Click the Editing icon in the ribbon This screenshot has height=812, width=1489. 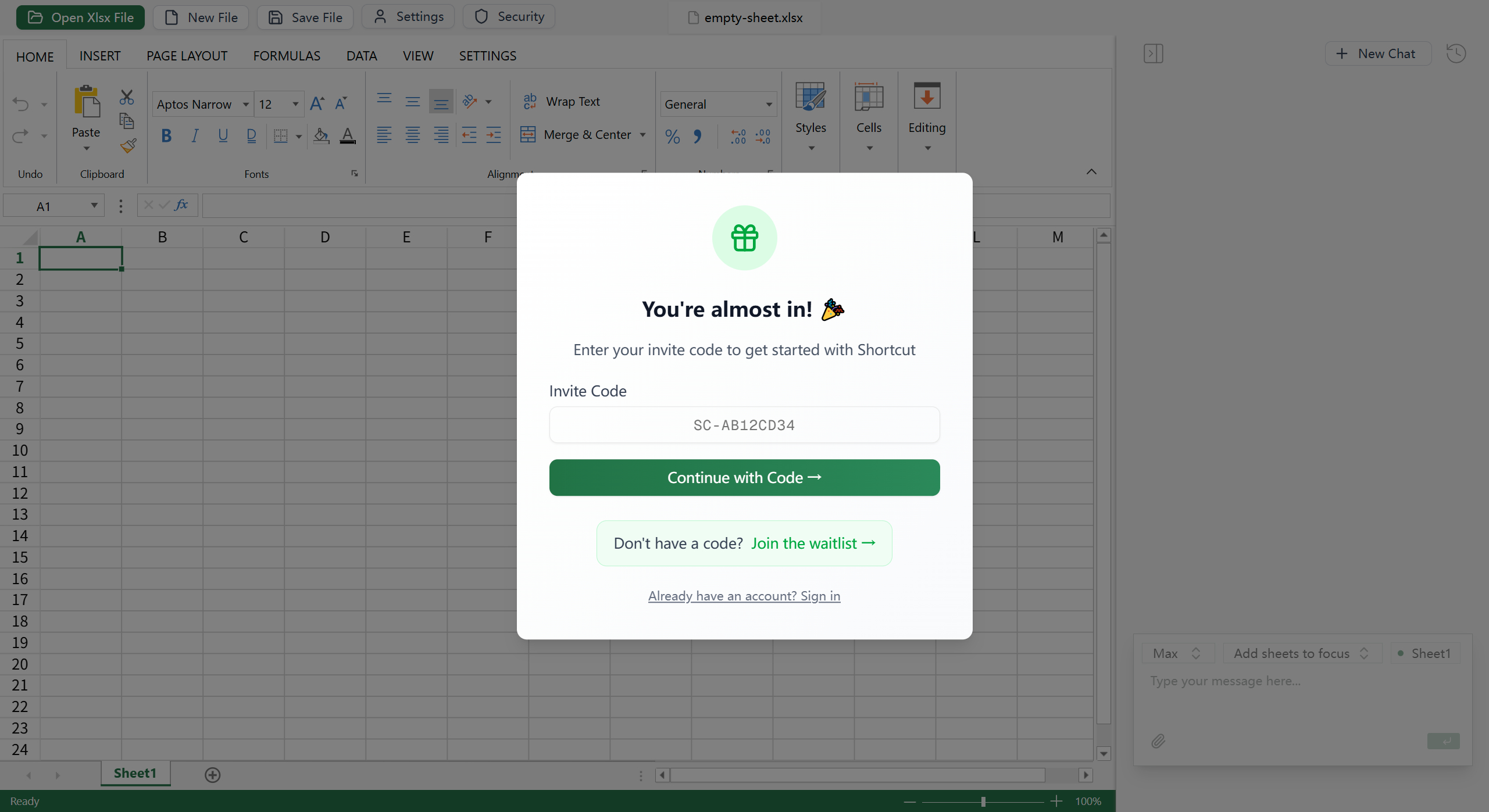coord(926,96)
